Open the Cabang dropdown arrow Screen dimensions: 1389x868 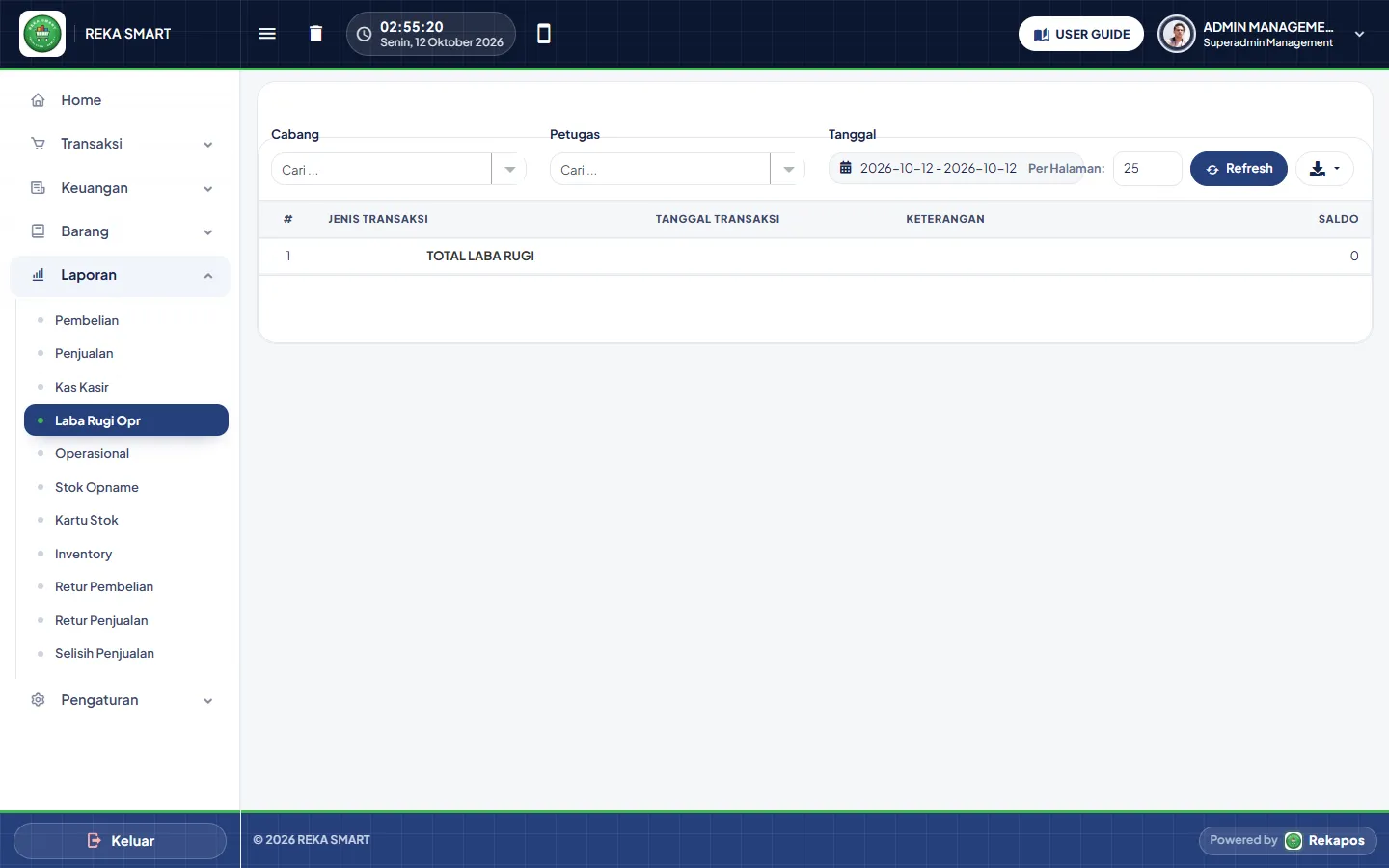click(509, 170)
